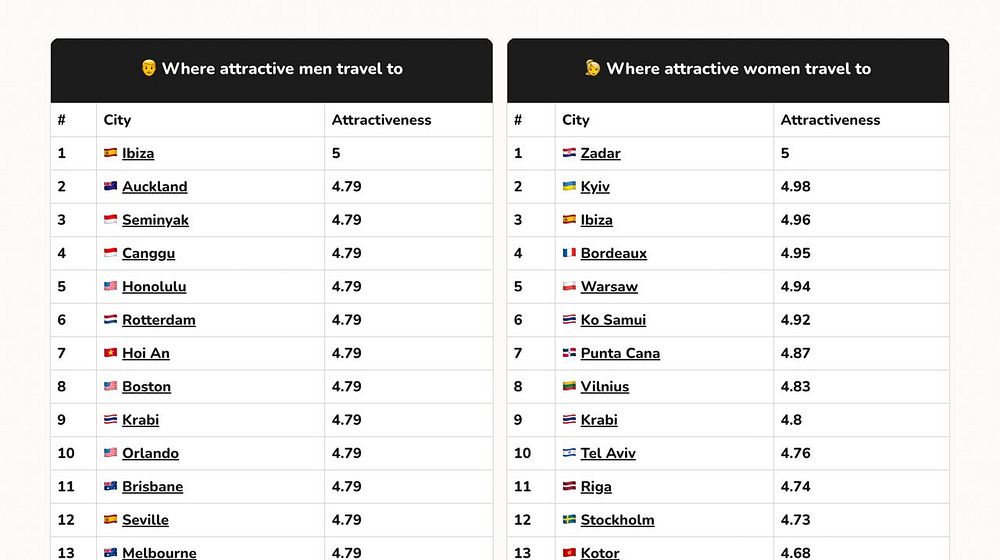
Task: Click the France flag next to Bordeaux
Action: (569, 253)
